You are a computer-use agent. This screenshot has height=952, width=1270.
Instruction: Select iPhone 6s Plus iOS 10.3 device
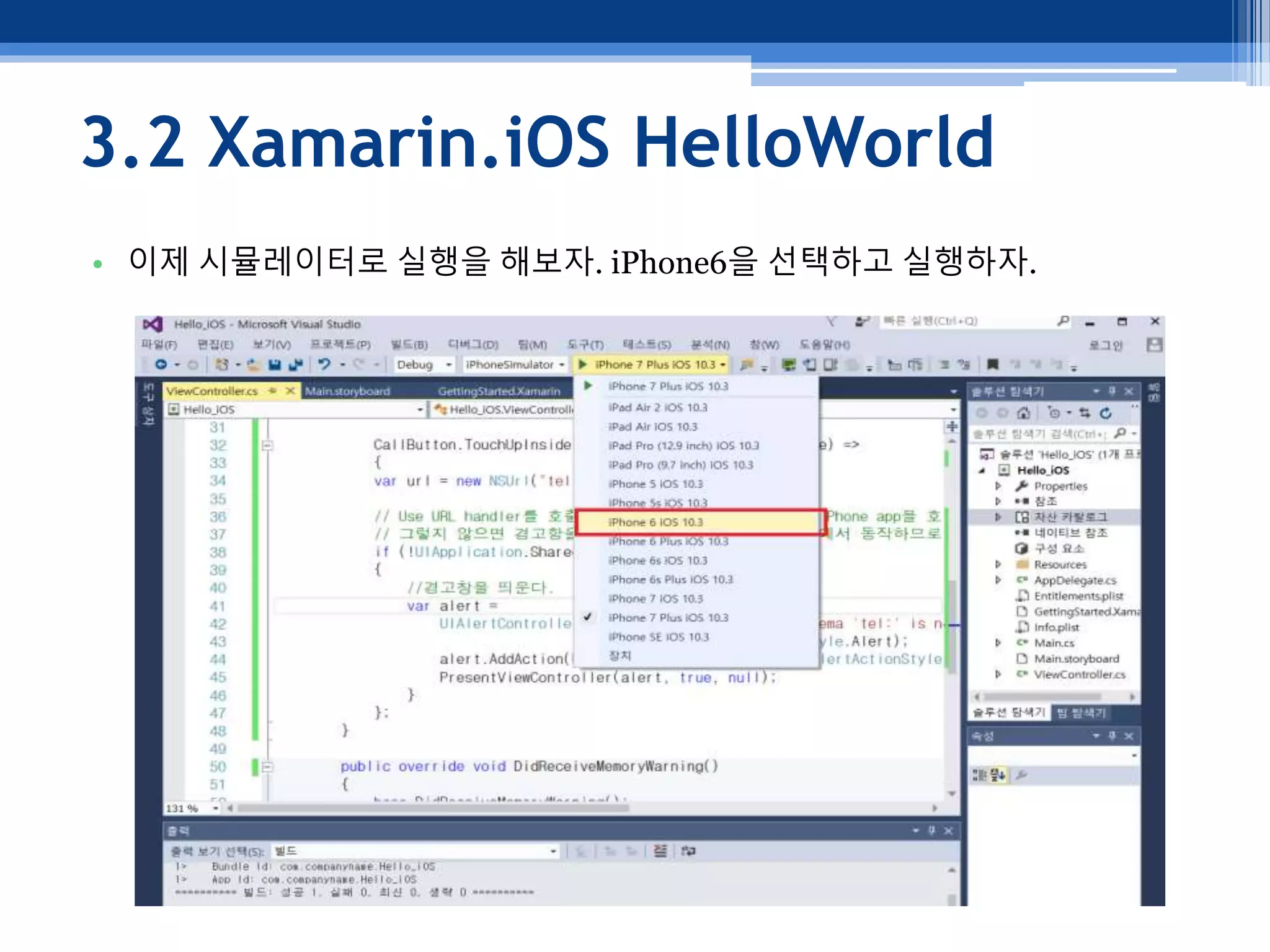click(696, 580)
